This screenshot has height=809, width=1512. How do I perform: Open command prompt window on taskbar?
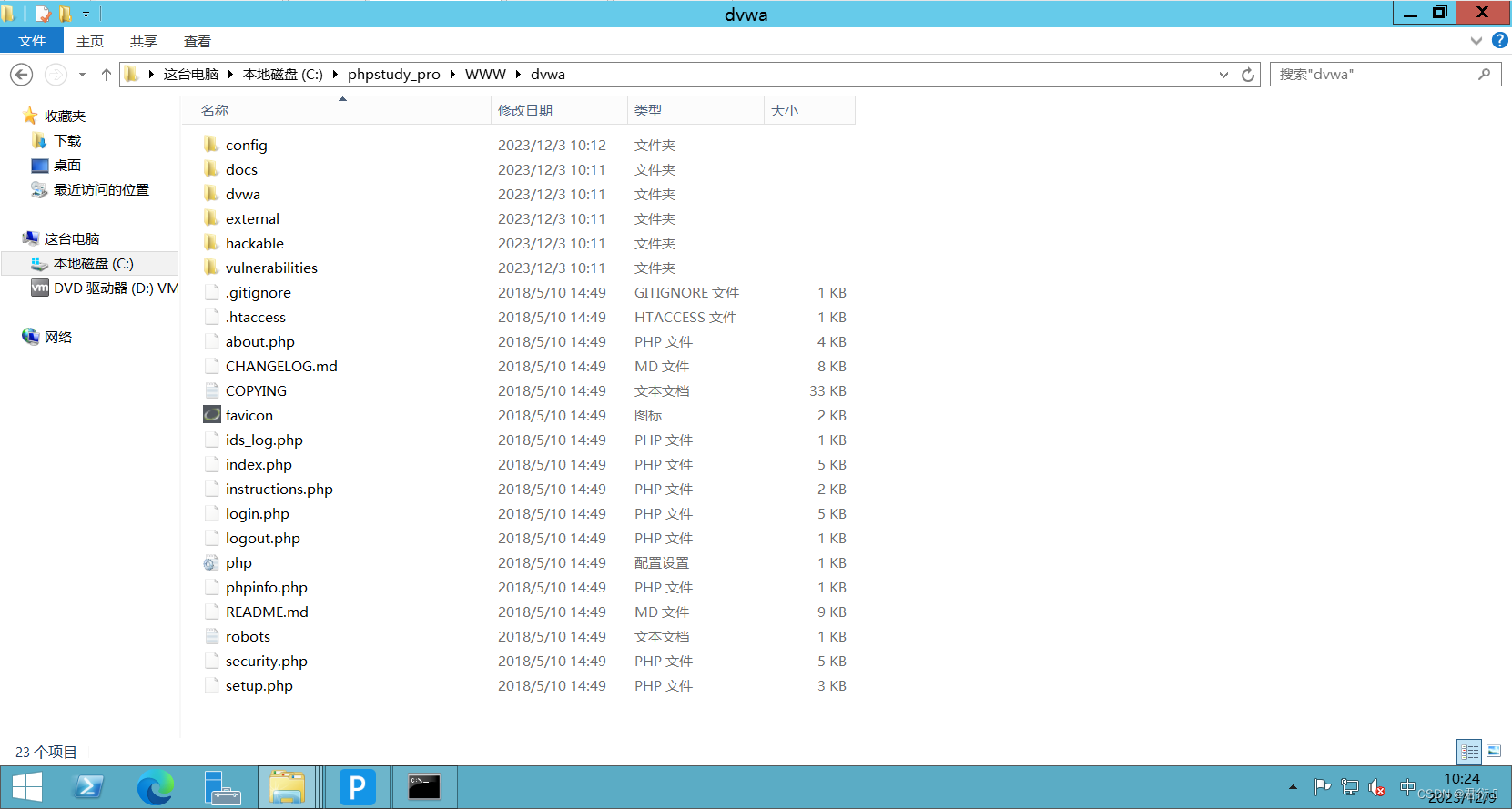[424, 787]
